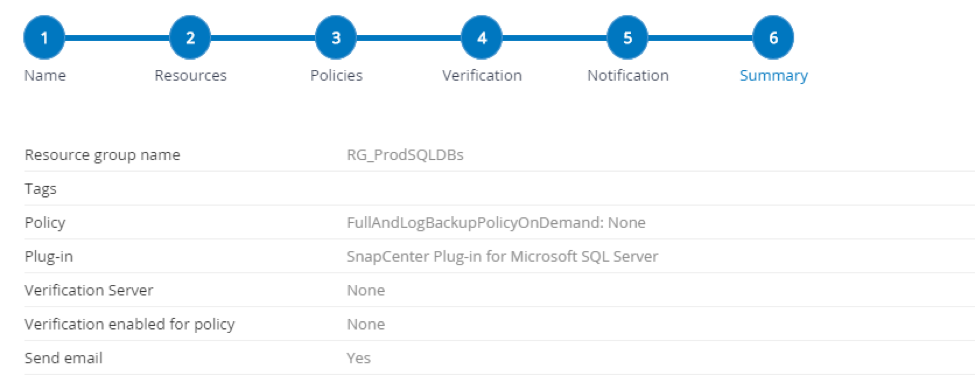
Task: Click the Resource group name label
Action: click(x=103, y=155)
